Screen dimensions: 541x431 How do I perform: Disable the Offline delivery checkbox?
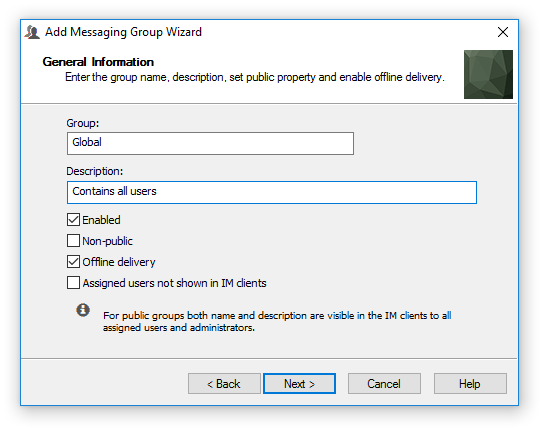(x=73, y=262)
